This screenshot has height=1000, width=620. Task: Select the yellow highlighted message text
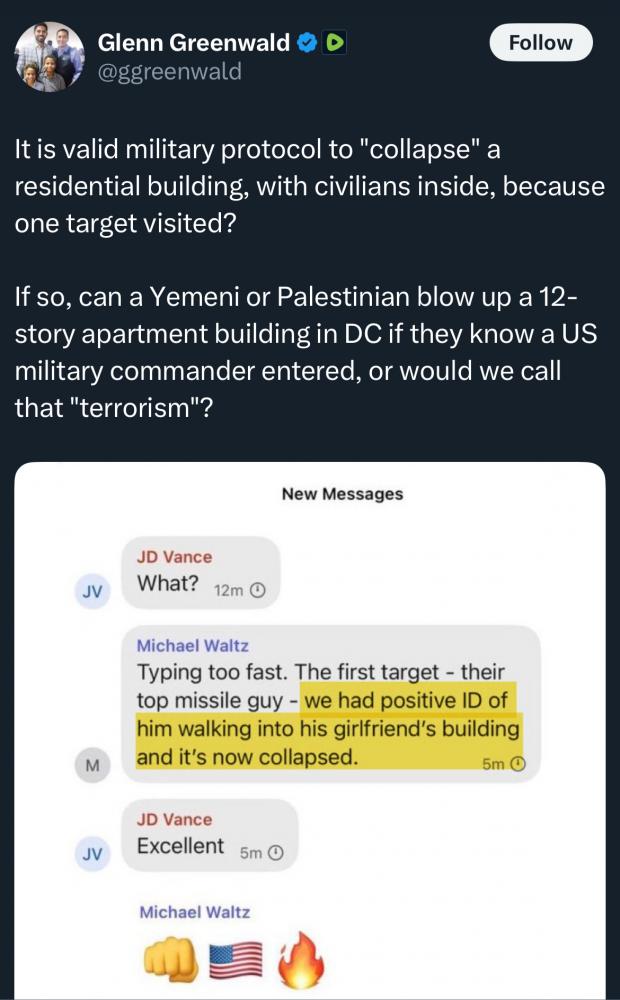328,728
